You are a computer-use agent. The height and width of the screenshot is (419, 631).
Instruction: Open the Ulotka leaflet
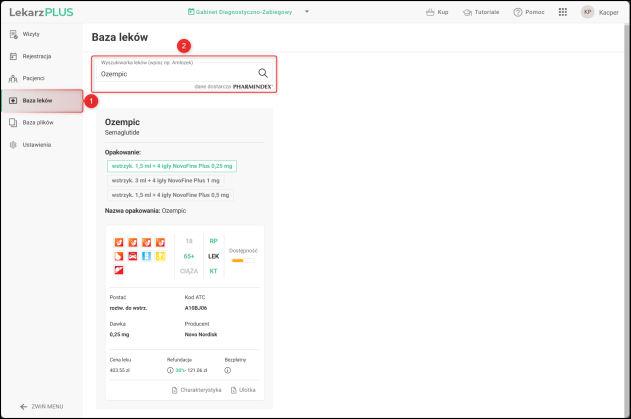tap(243, 390)
